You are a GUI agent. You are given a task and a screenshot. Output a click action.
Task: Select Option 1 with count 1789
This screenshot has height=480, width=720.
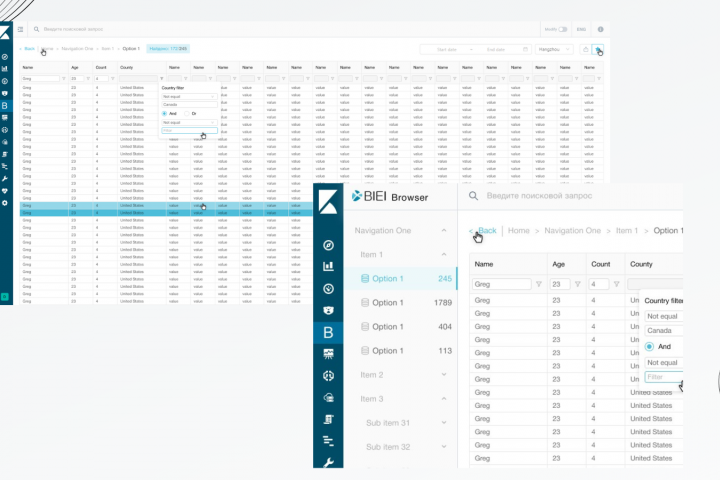[x=400, y=303]
